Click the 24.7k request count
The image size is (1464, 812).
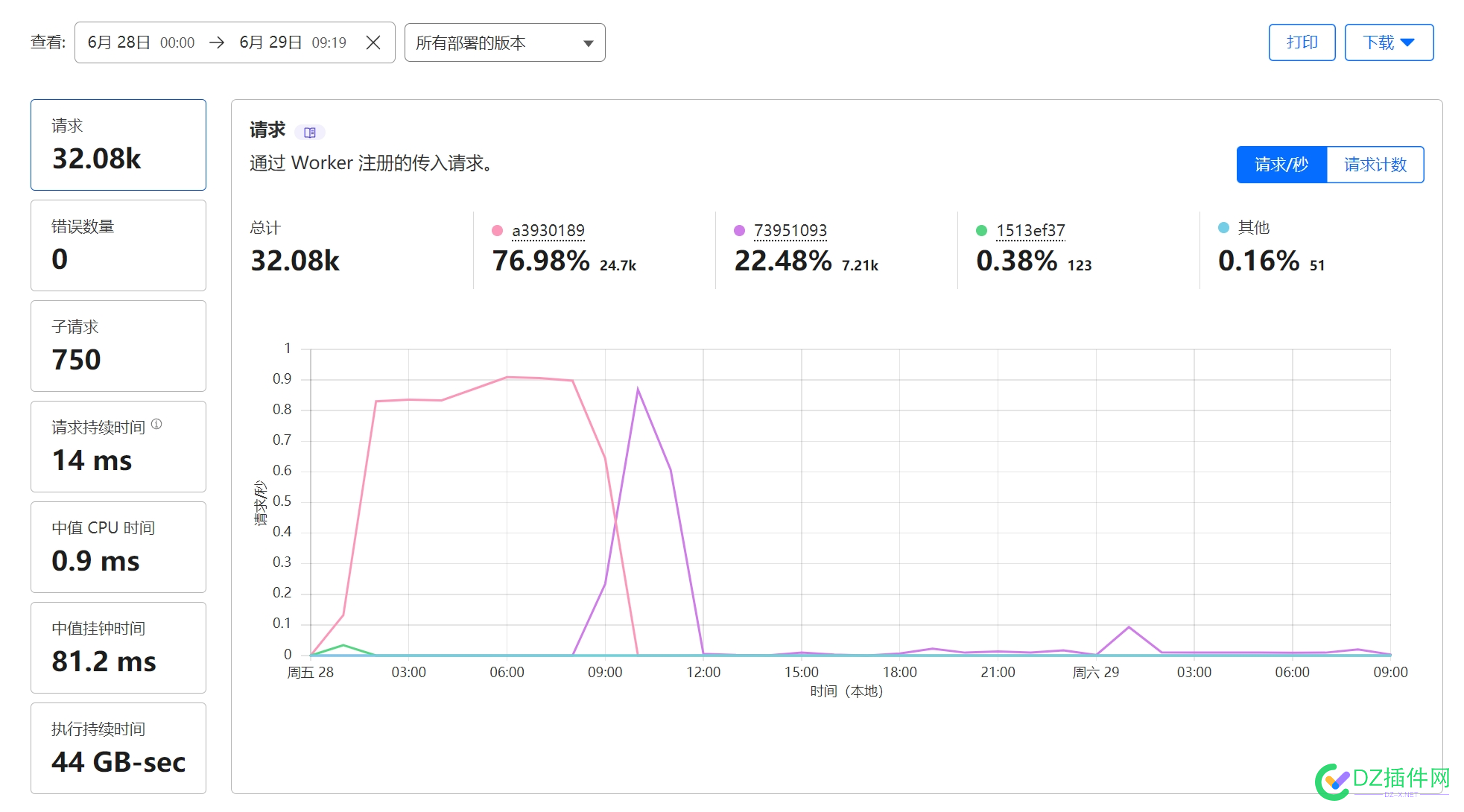coord(618,266)
